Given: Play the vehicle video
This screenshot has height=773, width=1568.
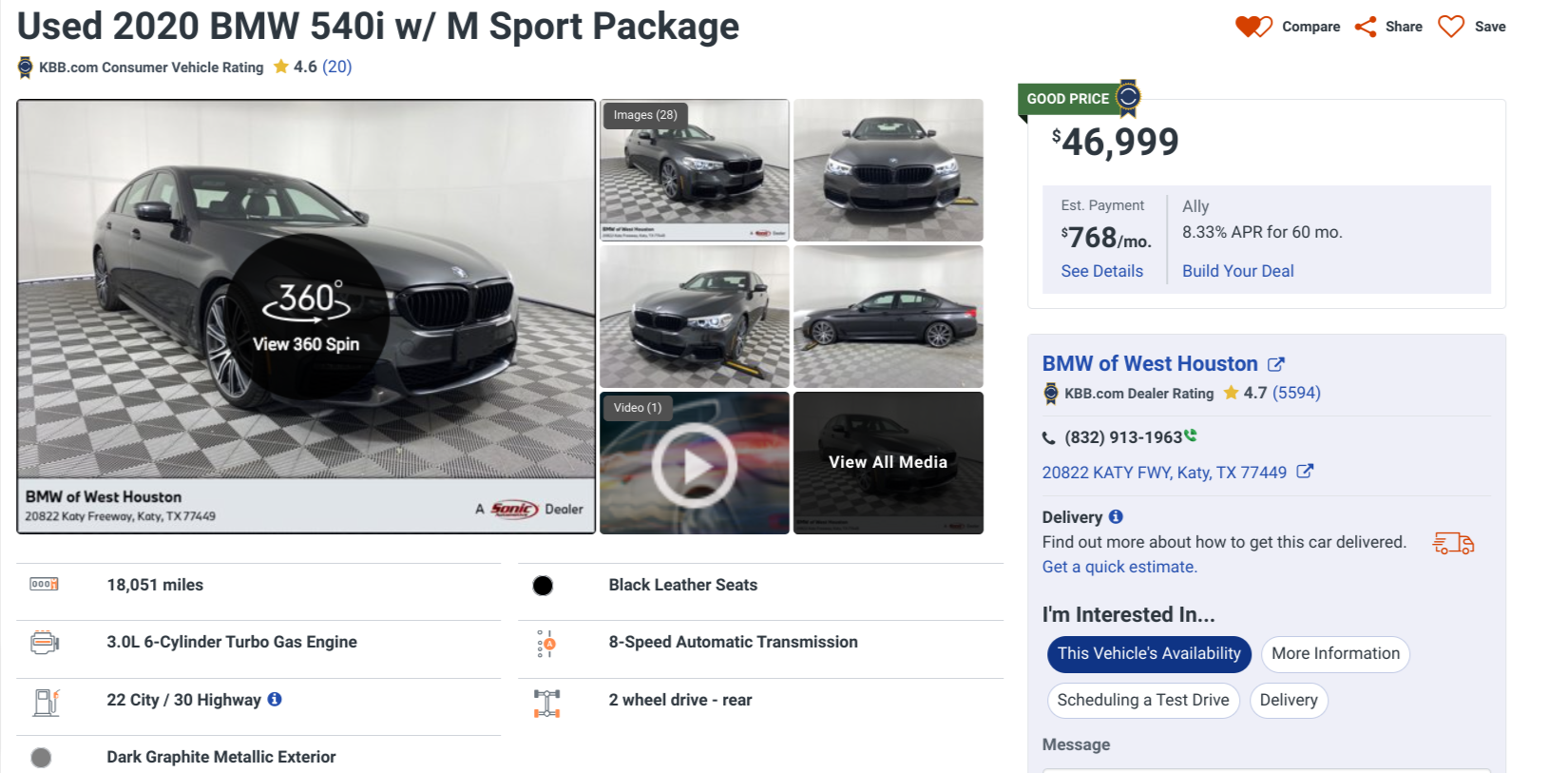Looking at the screenshot, I should coord(695,466).
